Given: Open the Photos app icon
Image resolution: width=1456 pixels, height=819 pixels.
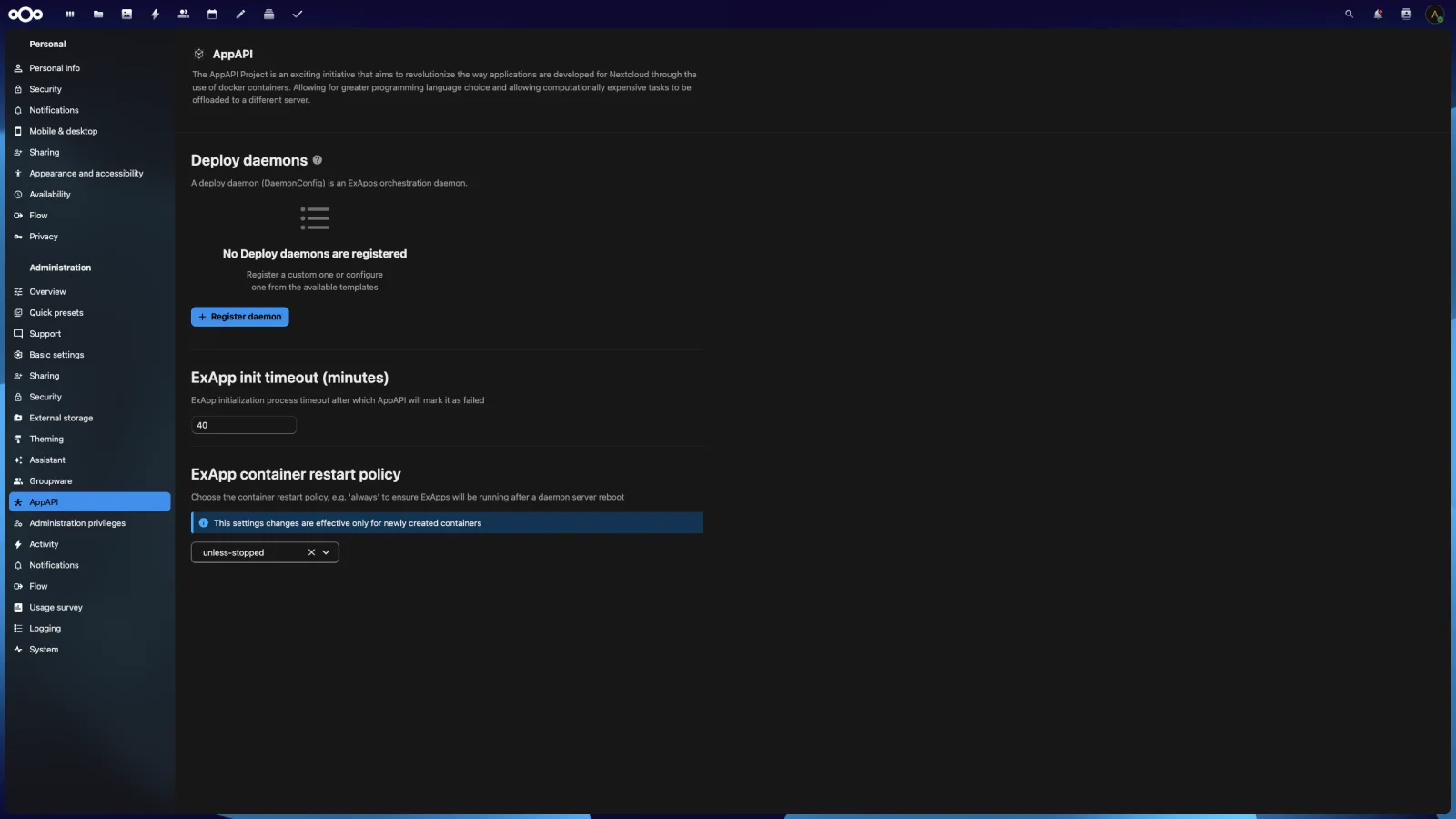Looking at the screenshot, I should [126, 15].
